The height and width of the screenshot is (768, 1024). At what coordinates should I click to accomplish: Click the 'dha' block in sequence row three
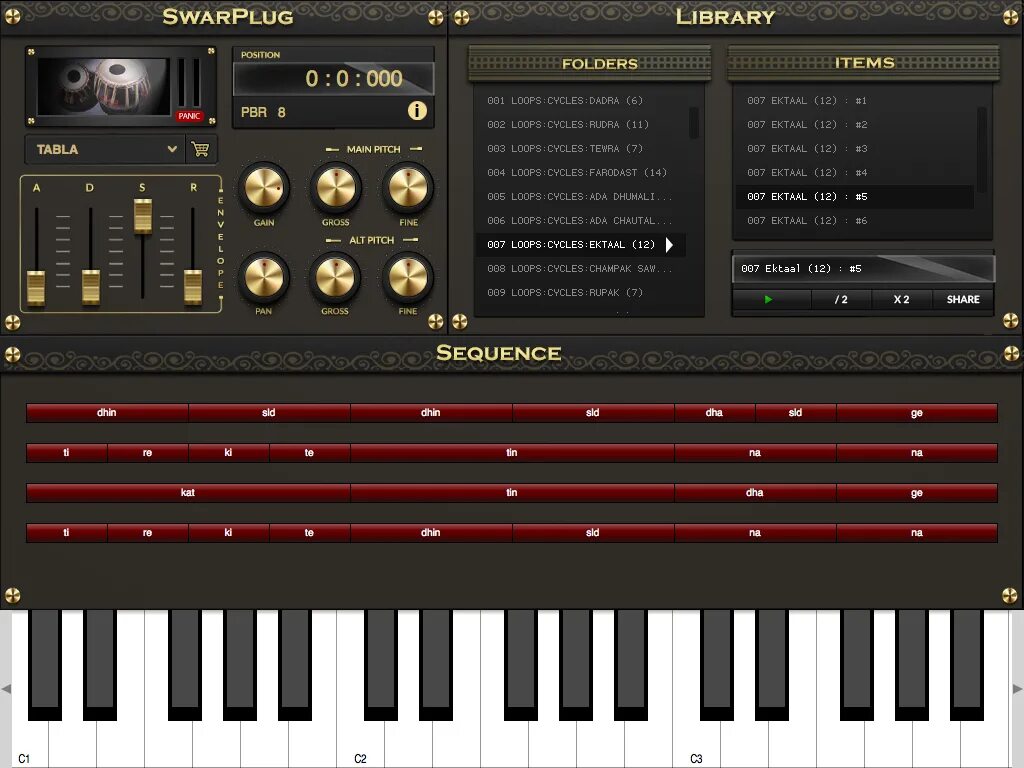pyautogui.click(x=755, y=492)
